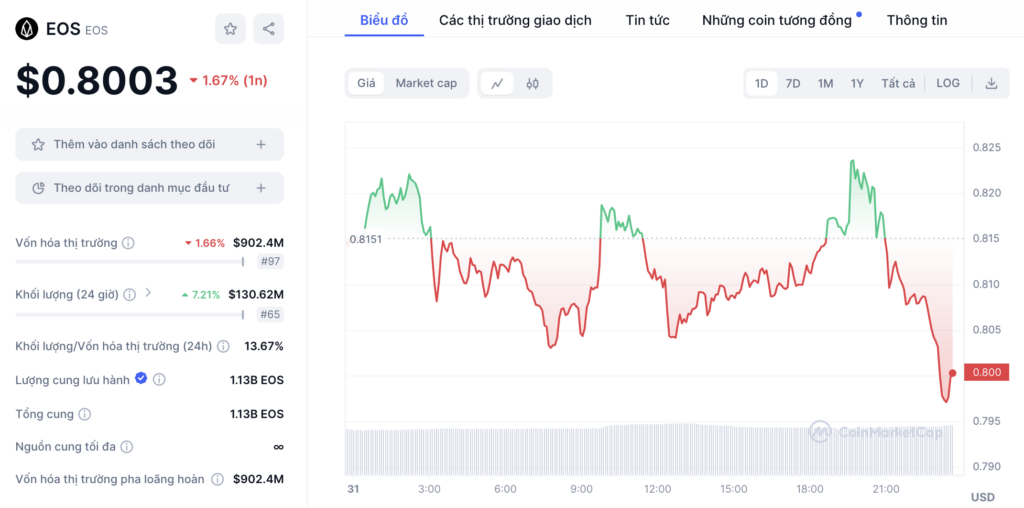
Task: Click info icon beside Nguồn cung tối đa
Action: [127, 447]
